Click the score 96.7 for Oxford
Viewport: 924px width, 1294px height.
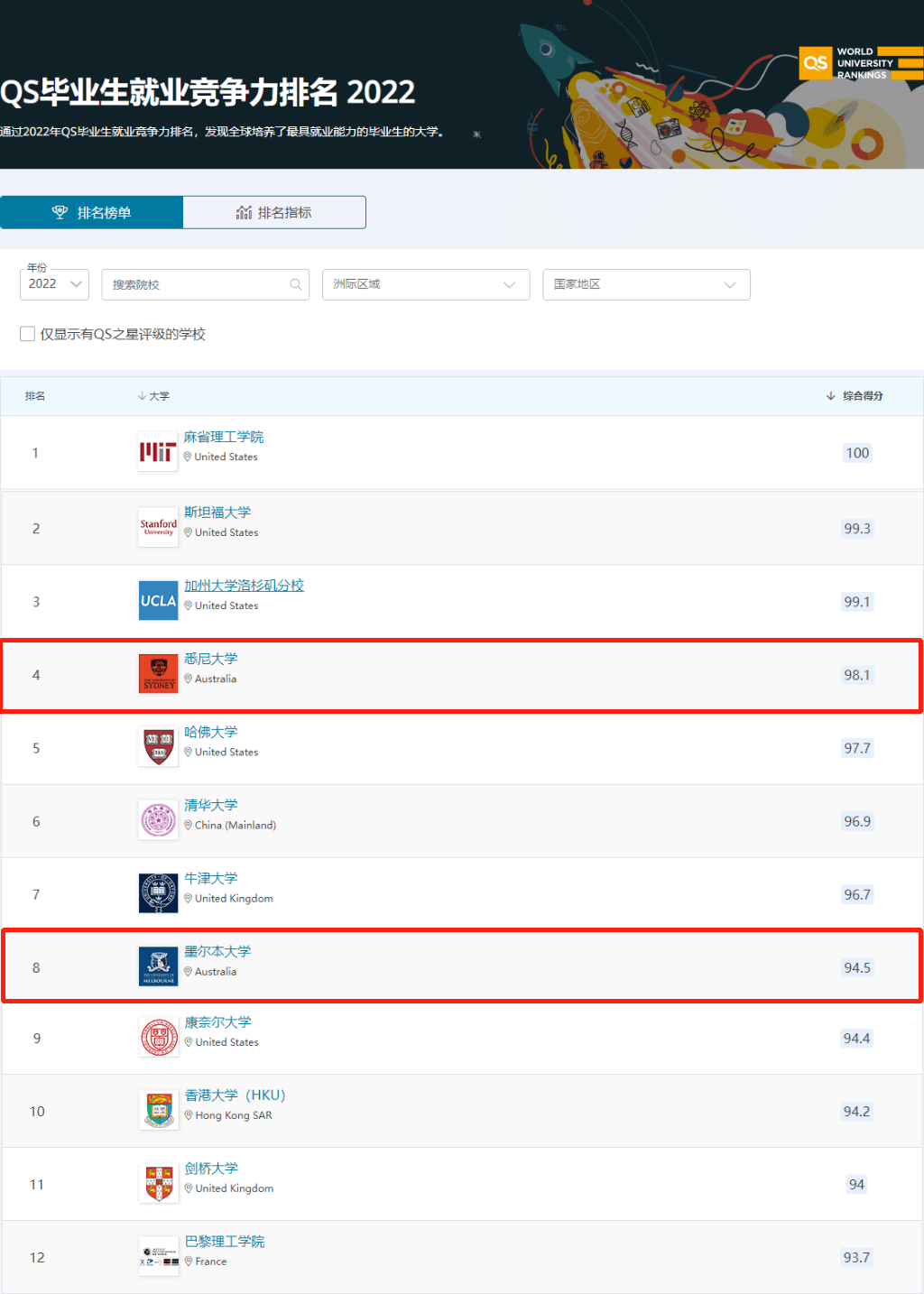tap(857, 894)
